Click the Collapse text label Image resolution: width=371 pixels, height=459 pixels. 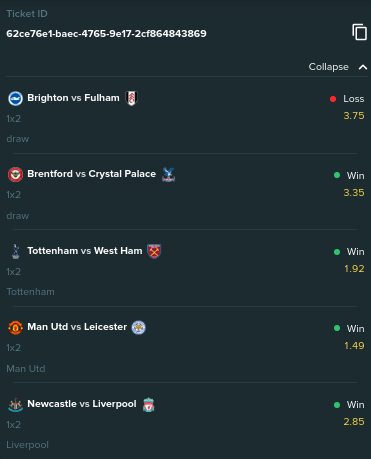point(328,67)
